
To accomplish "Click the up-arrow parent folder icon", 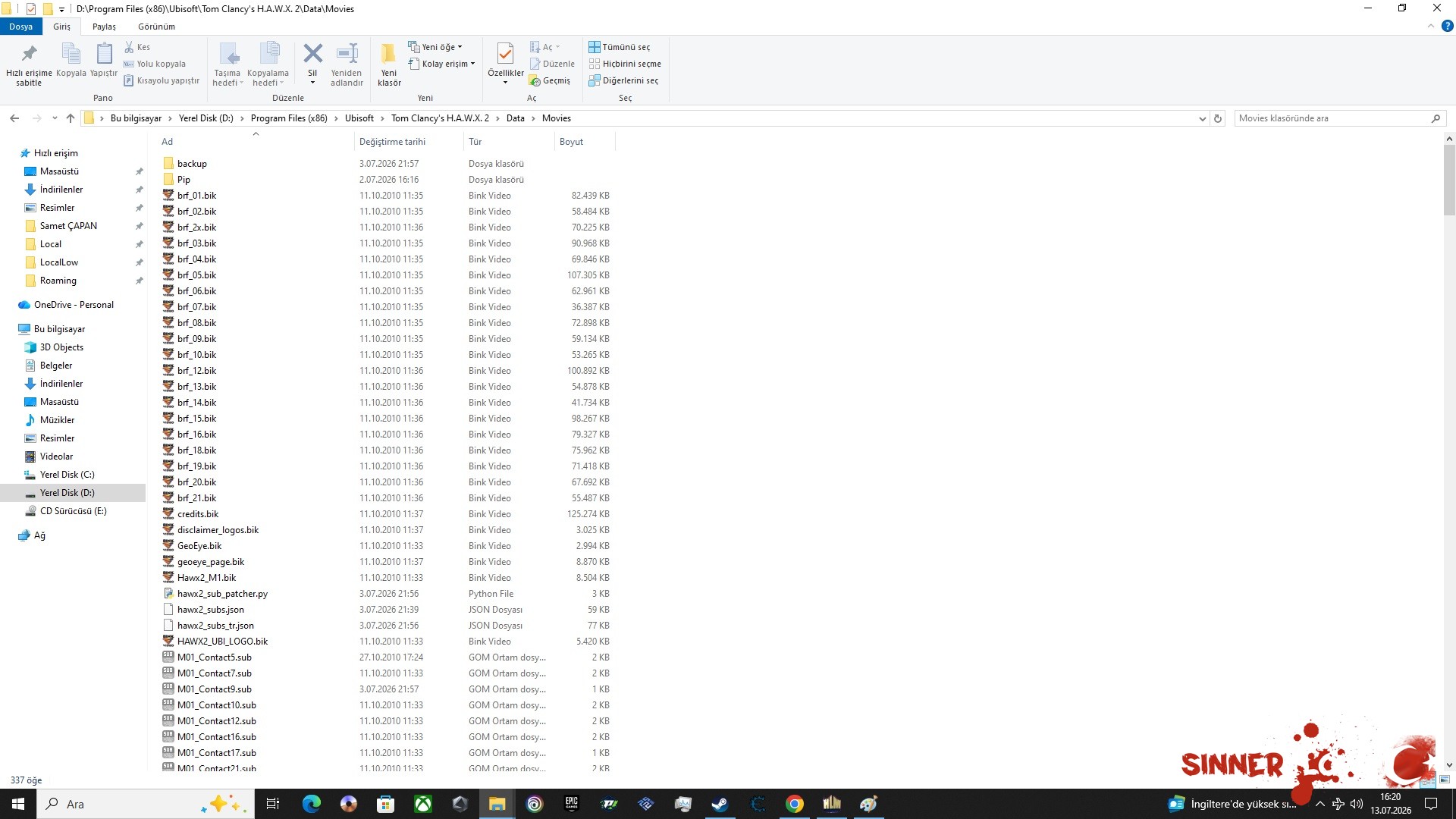I will tap(71, 118).
